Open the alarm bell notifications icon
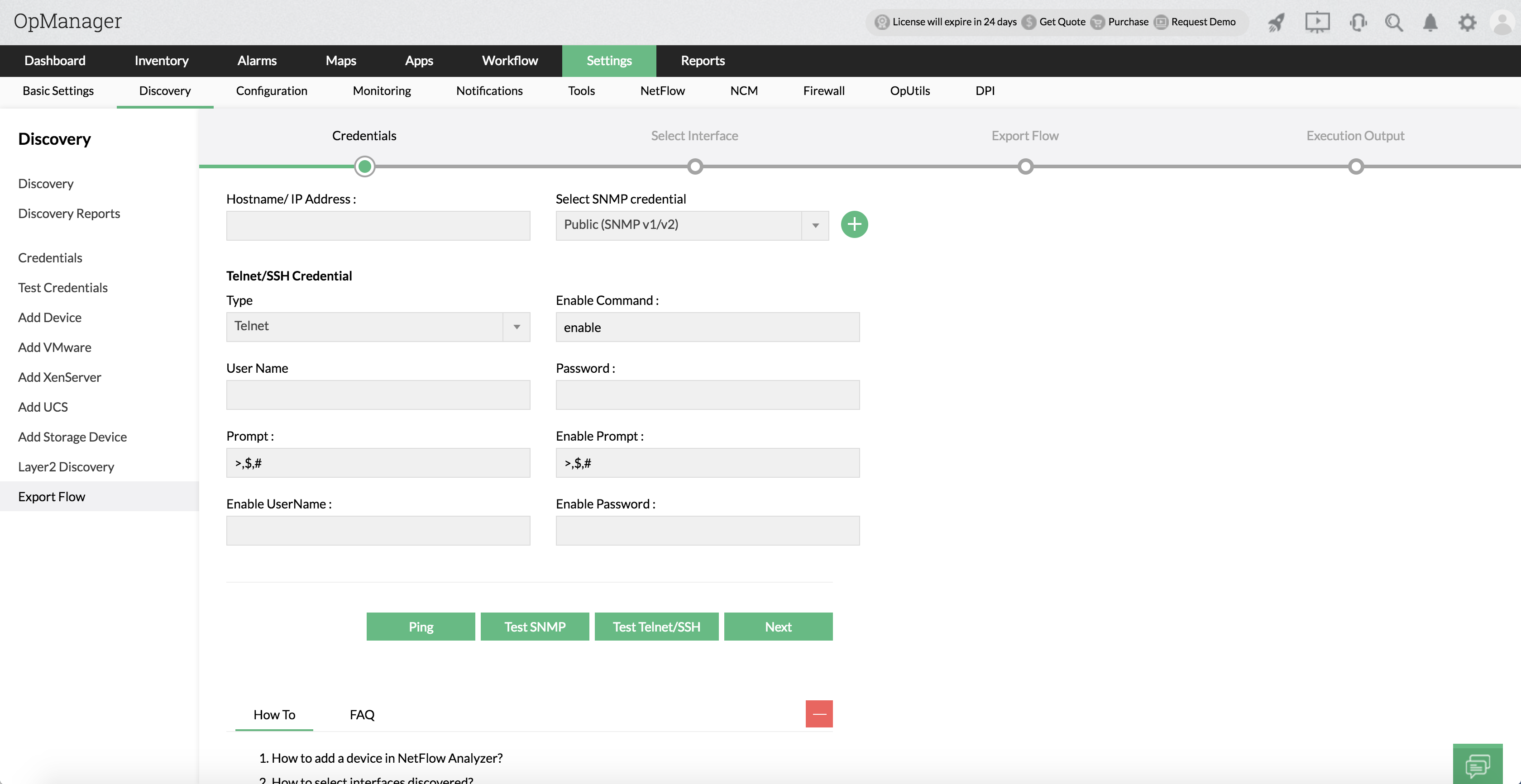Screen dimensions: 1521x784 [x=1430, y=23]
